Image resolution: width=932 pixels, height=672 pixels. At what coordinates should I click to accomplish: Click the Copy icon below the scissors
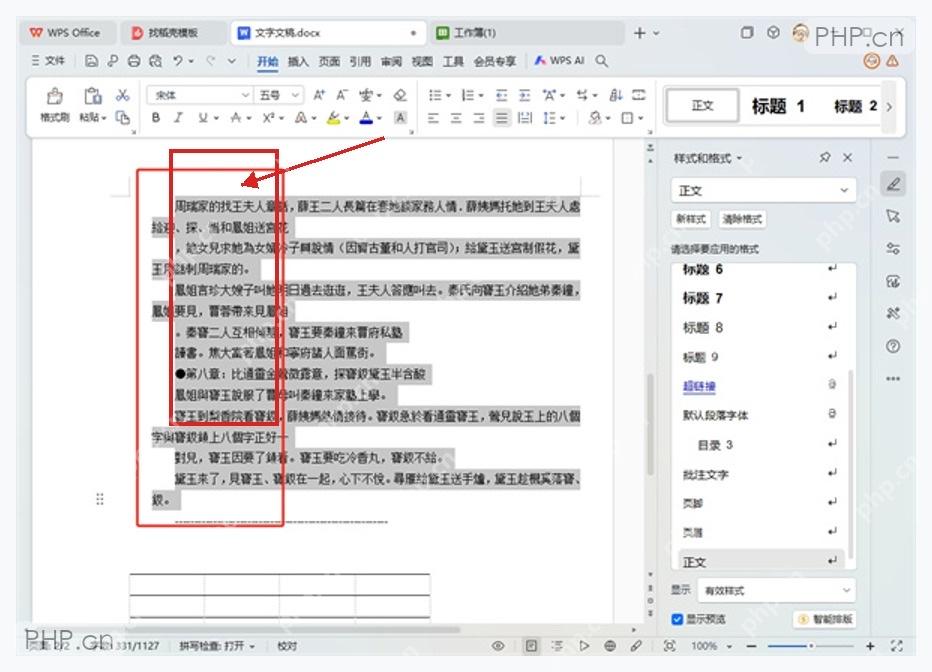(x=122, y=118)
